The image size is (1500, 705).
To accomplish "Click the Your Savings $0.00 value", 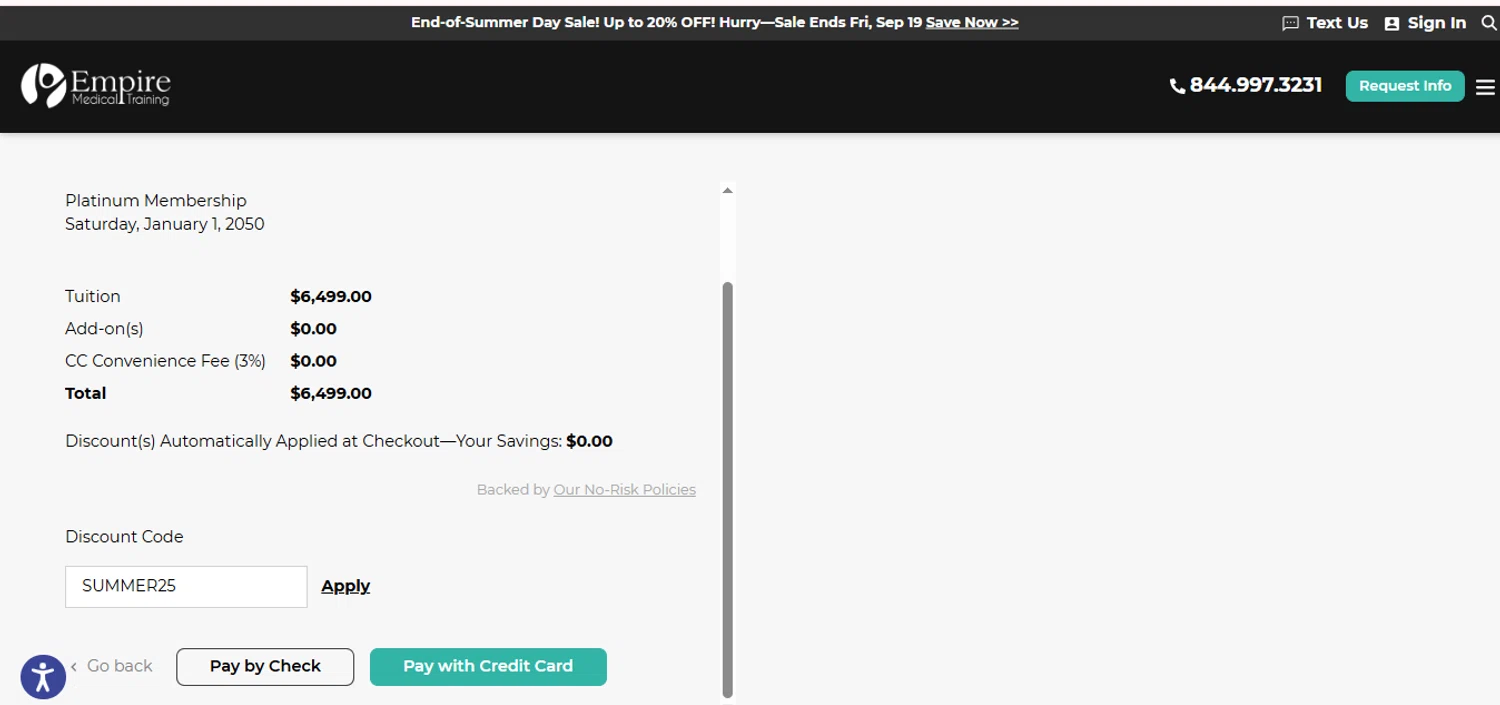I will [x=589, y=442].
